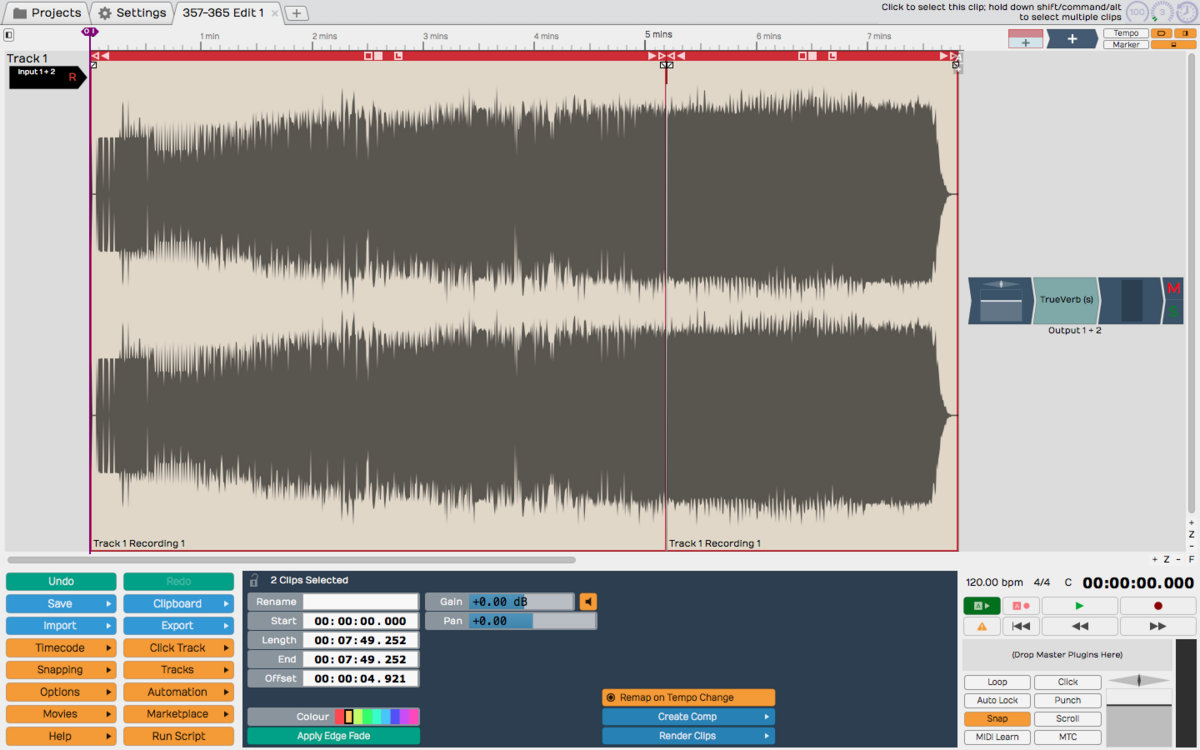Click the Apply Edge Fade button

tap(333, 736)
